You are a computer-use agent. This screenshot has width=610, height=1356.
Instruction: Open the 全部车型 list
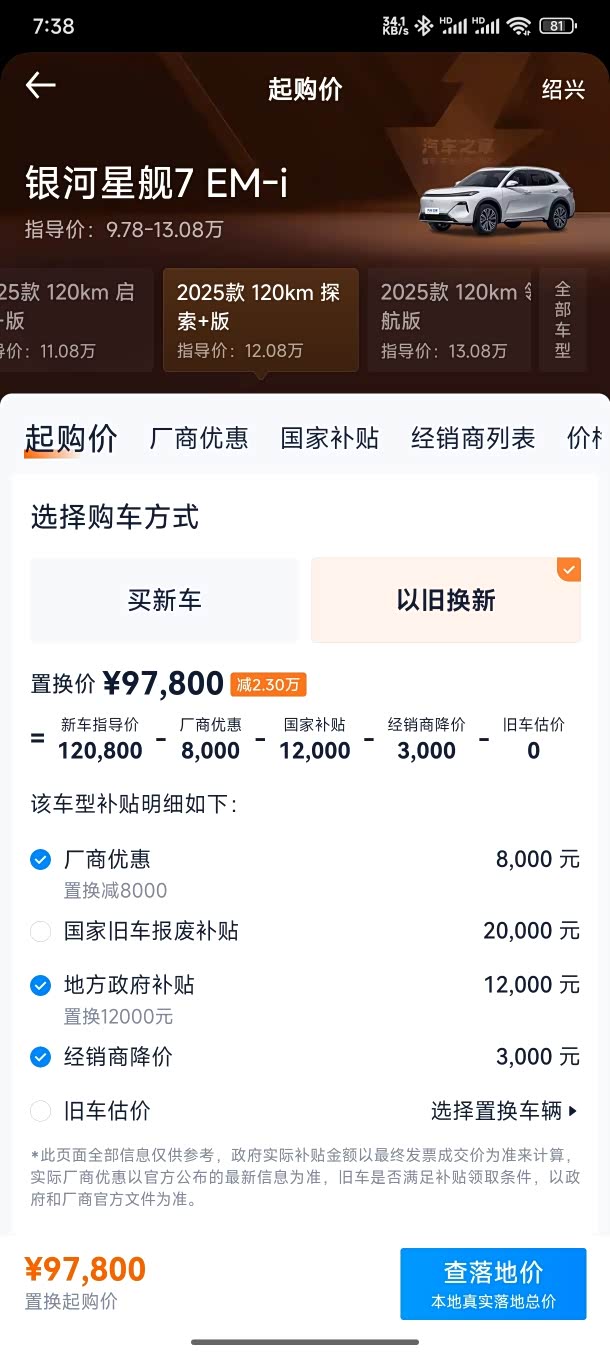point(563,320)
